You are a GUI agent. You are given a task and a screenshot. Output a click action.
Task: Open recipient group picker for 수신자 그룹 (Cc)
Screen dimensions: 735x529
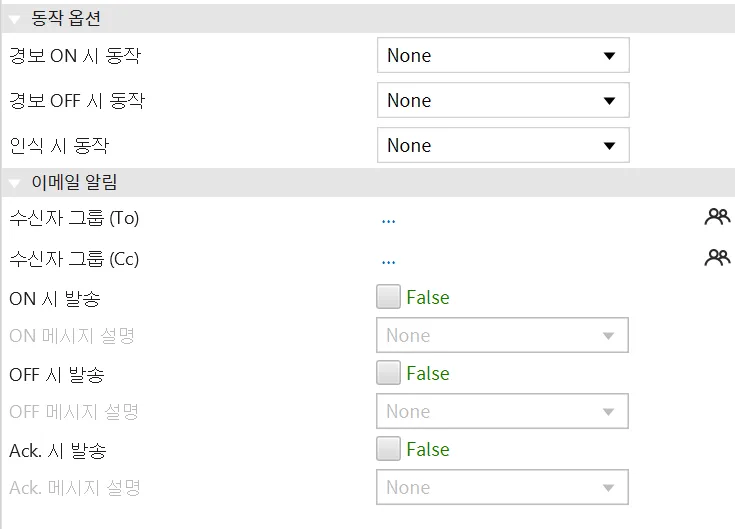pyautogui.click(x=717, y=258)
